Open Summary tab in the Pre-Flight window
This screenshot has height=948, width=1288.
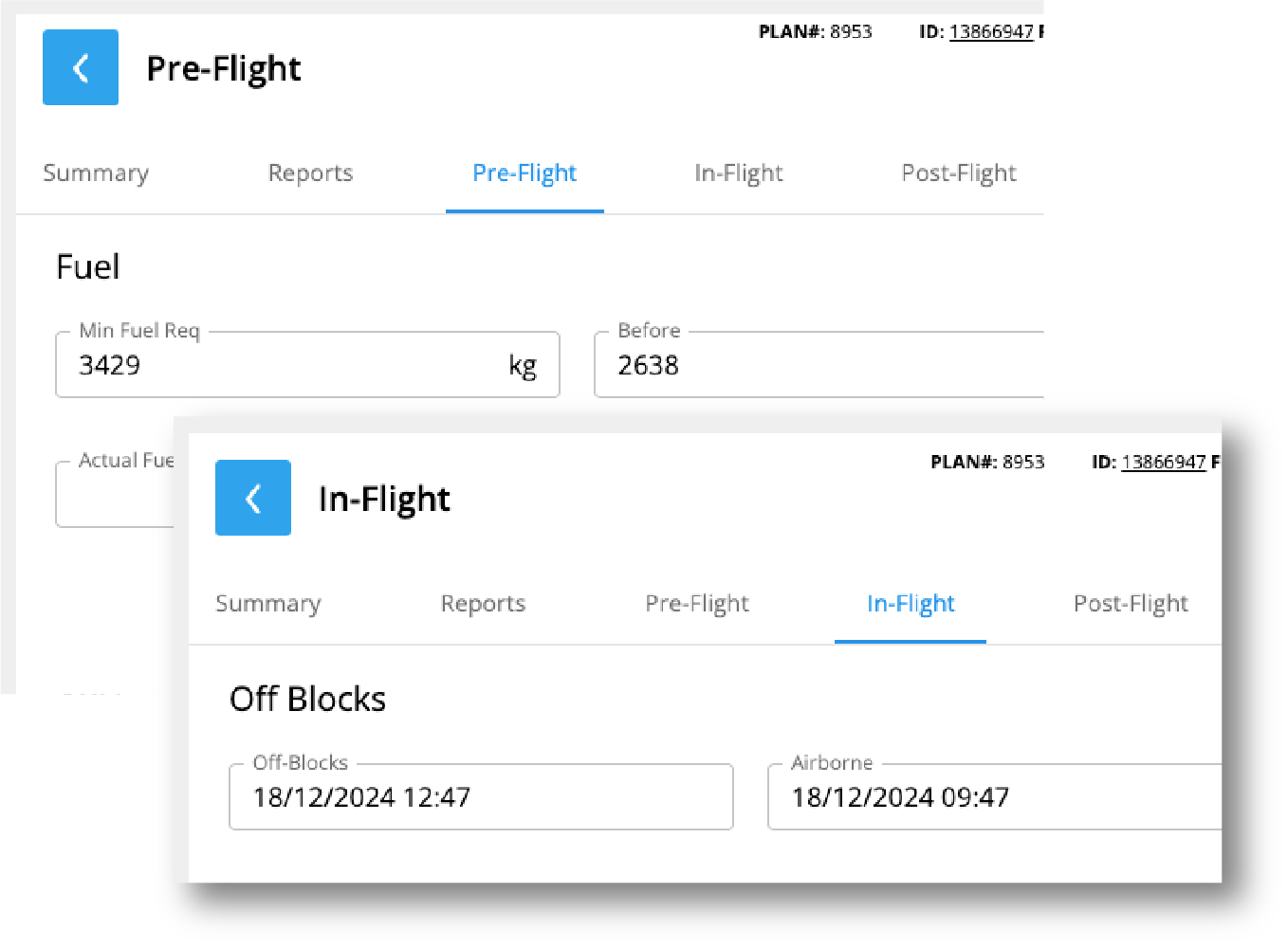click(x=96, y=173)
